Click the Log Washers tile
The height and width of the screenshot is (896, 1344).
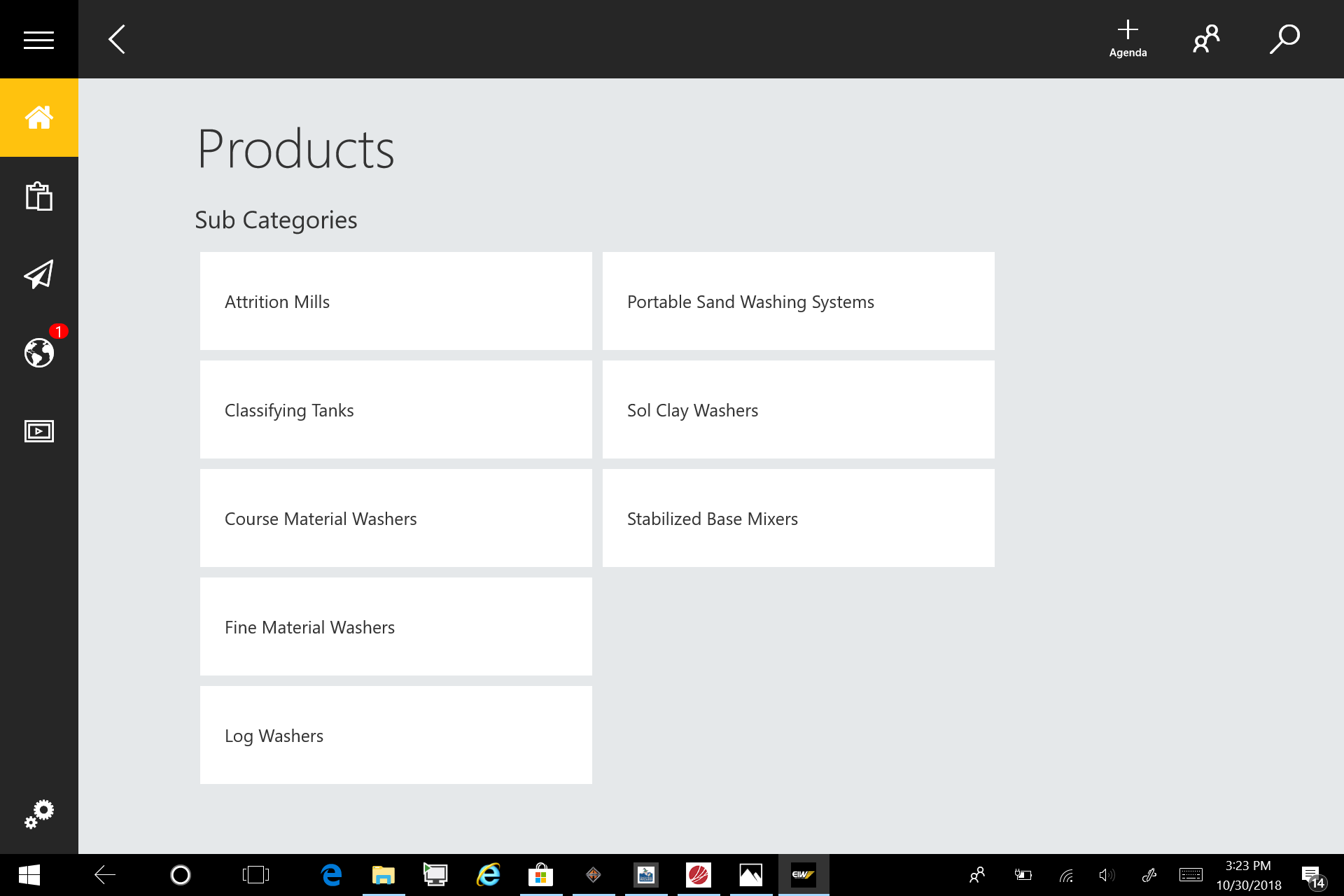(395, 735)
